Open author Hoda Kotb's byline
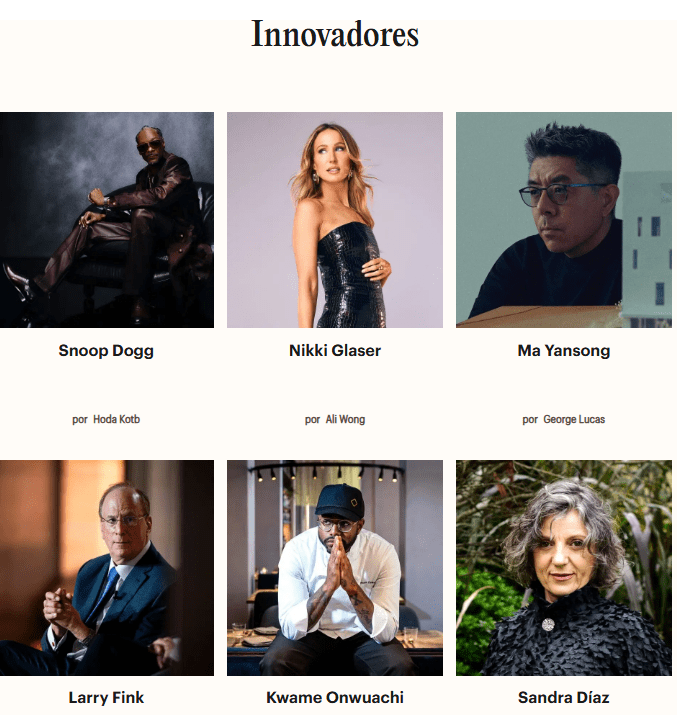This screenshot has height=715, width=677. click(116, 419)
